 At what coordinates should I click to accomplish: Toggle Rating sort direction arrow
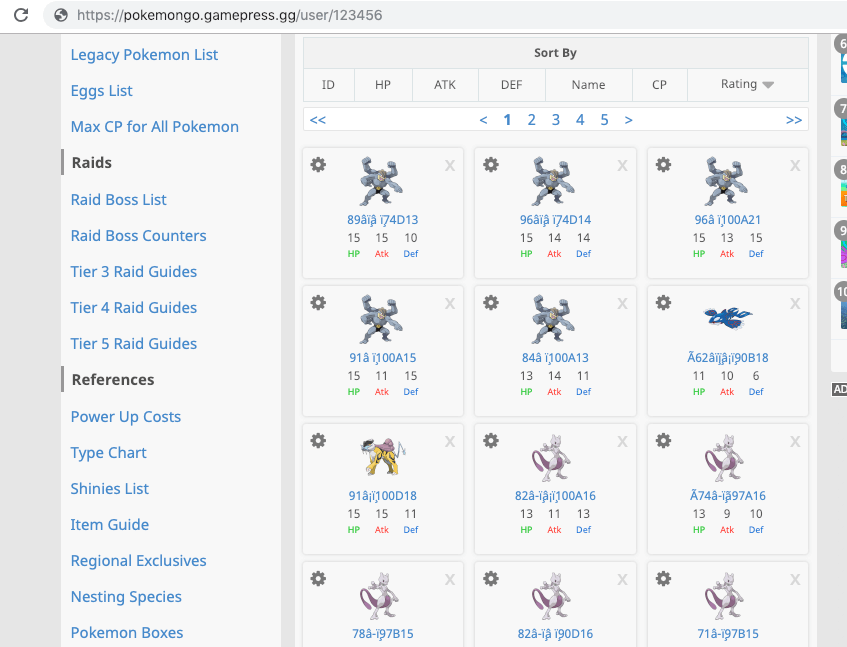(768, 85)
